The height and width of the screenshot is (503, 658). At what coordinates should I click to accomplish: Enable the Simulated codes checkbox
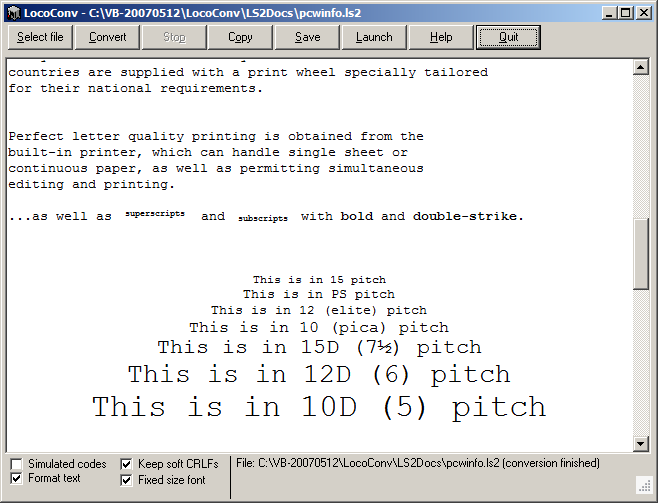pos(17,464)
